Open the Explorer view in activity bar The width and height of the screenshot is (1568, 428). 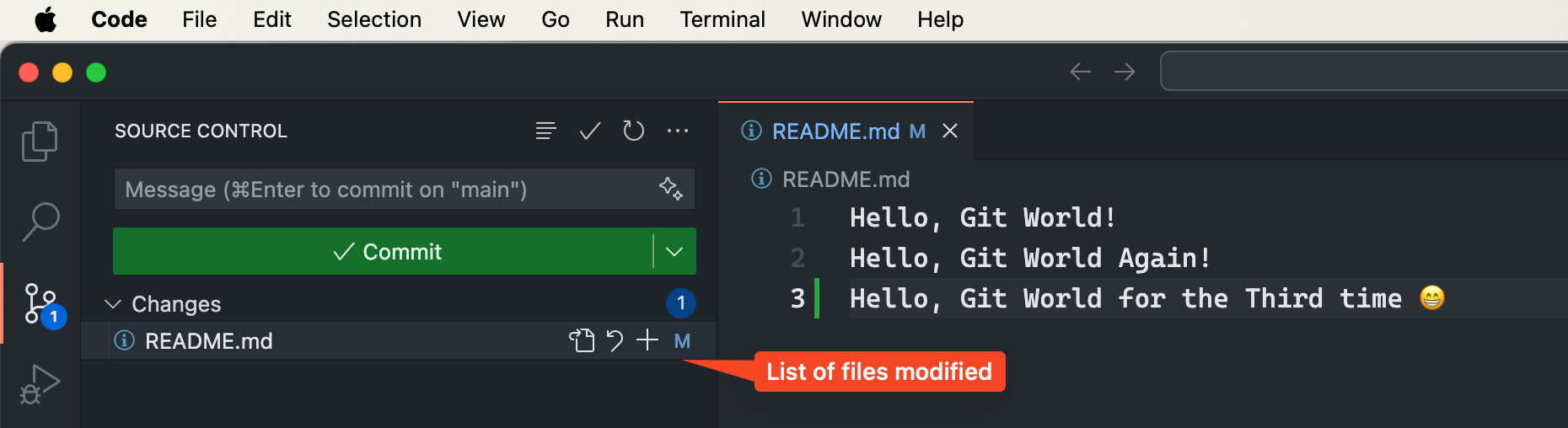coord(40,141)
